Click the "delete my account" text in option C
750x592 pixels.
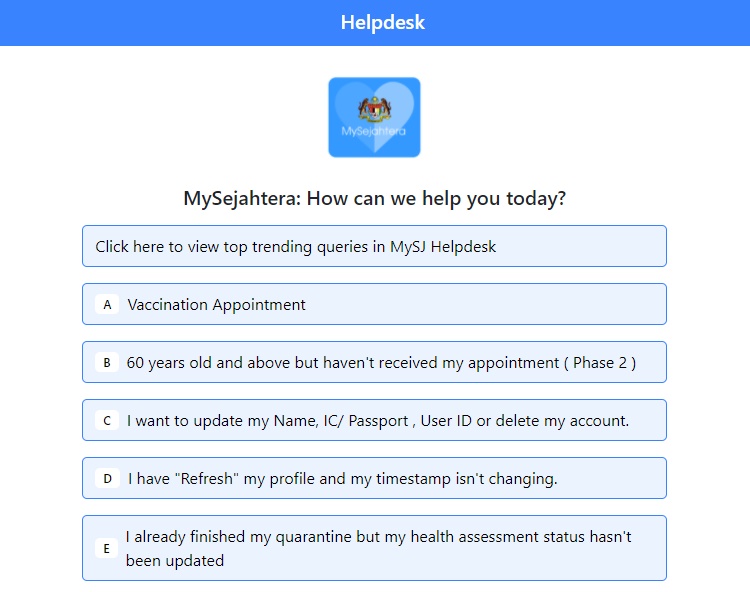(x=562, y=421)
